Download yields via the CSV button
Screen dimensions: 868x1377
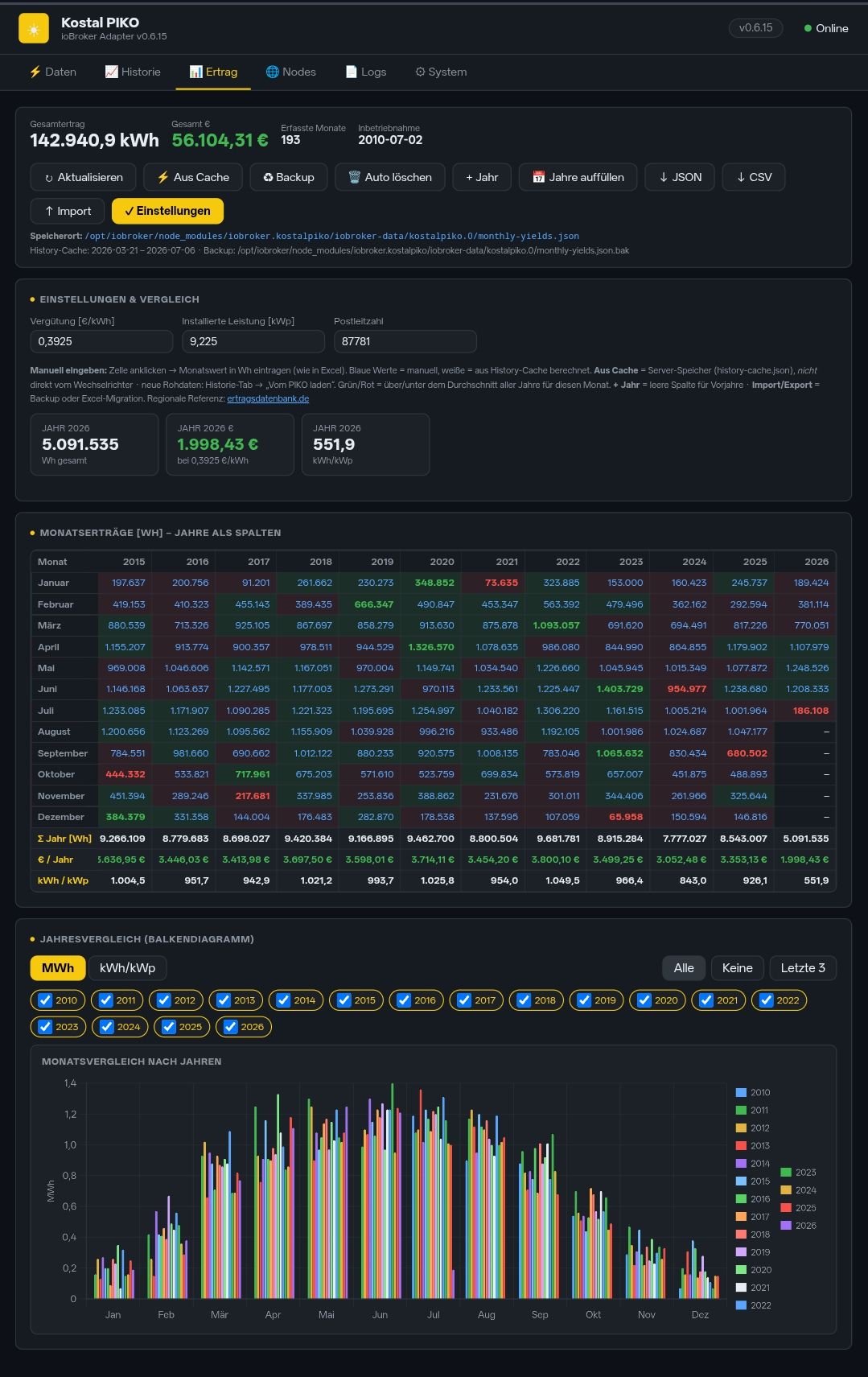point(753,177)
